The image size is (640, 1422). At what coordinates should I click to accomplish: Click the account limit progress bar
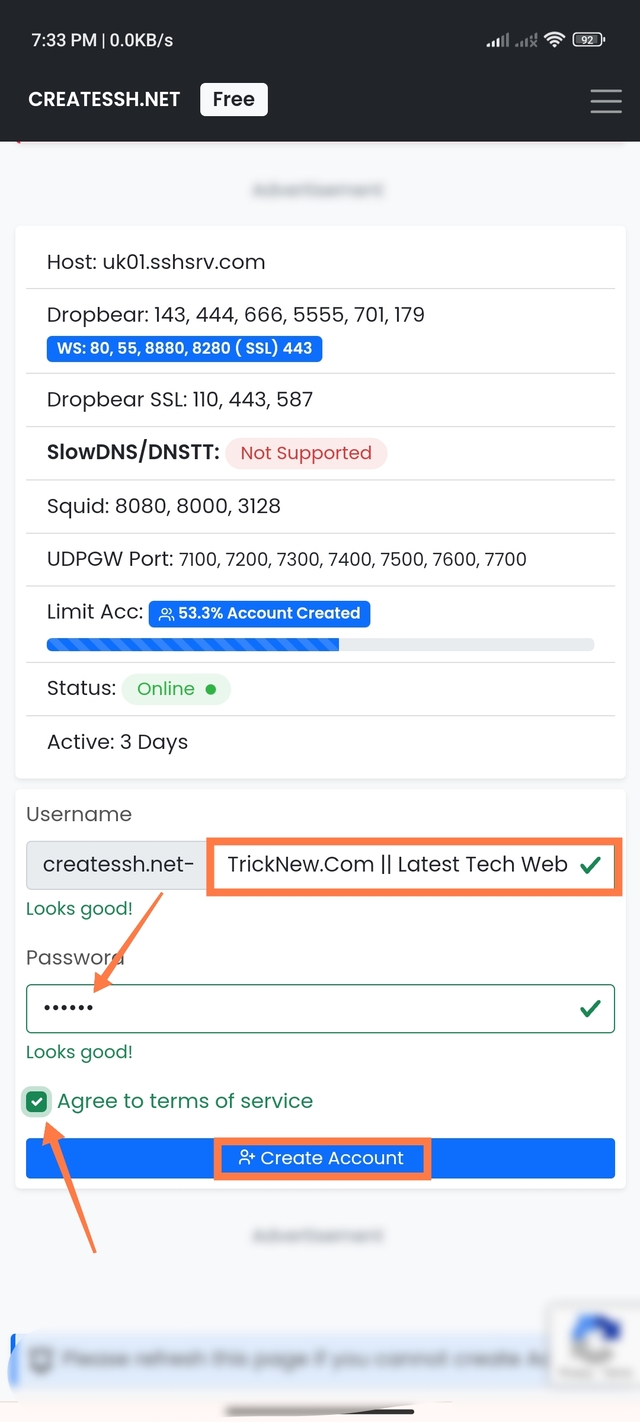[x=320, y=645]
